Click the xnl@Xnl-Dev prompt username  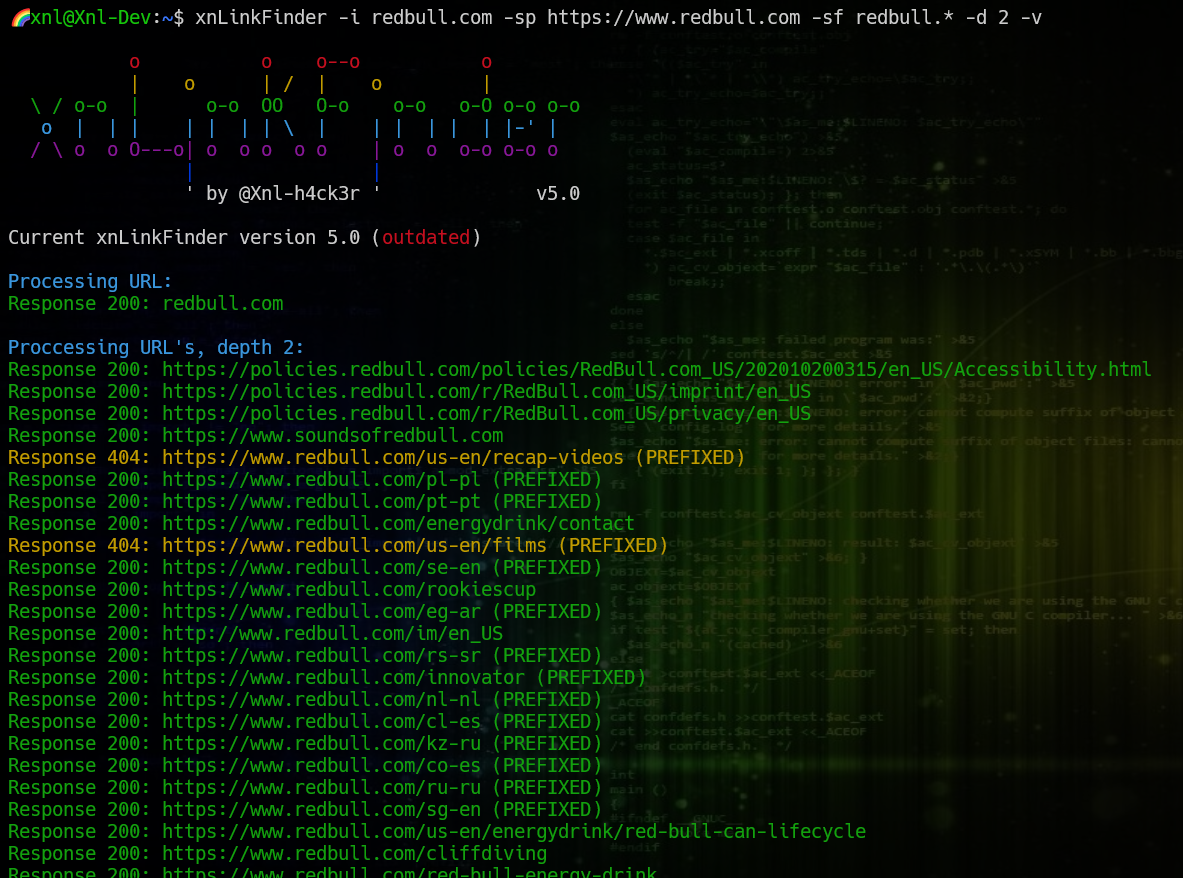[91, 17]
